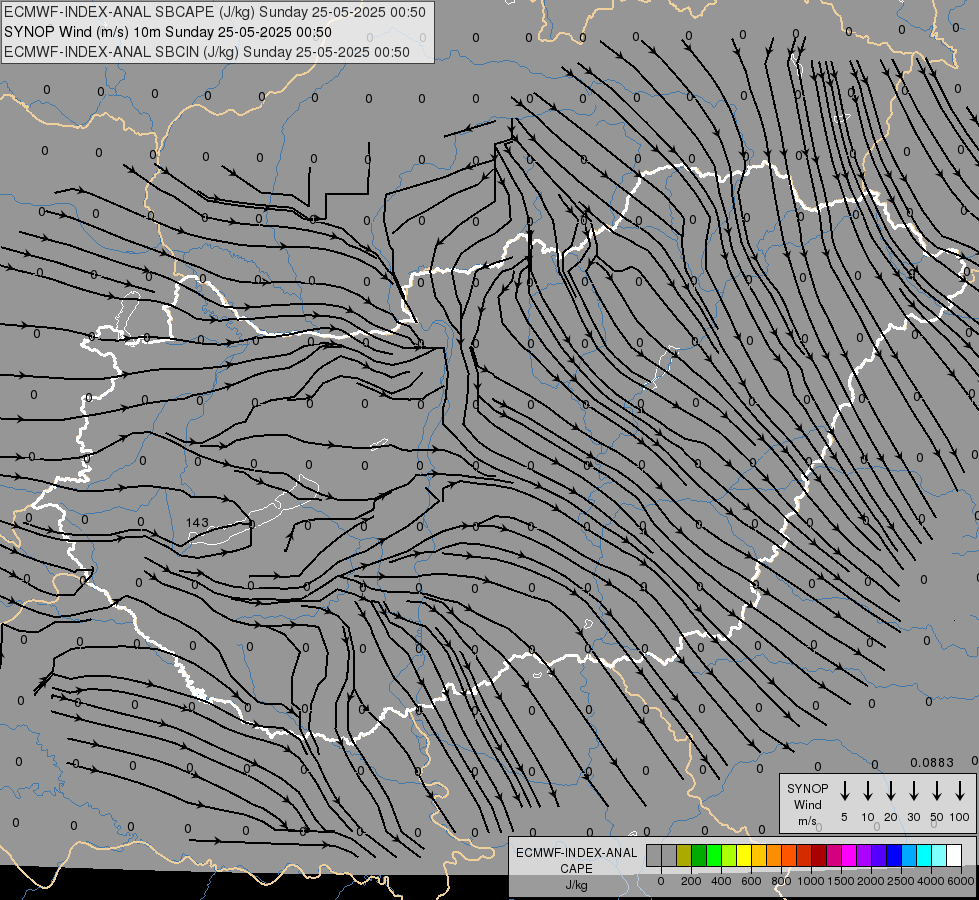Pick the pure blue CAPE legend swatch
979x900 pixels.
tap(893, 855)
